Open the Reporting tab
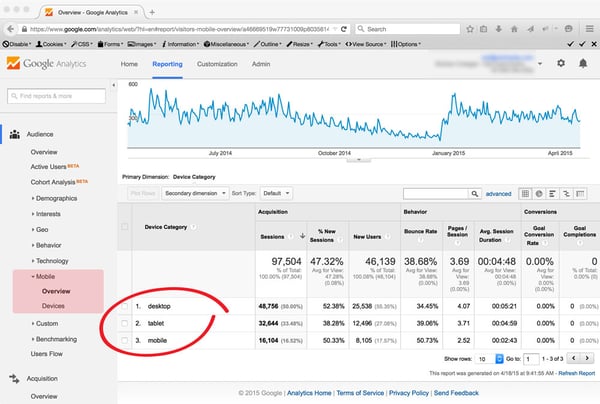The width and height of the screenshot is (600, 404). click(167, 64)
